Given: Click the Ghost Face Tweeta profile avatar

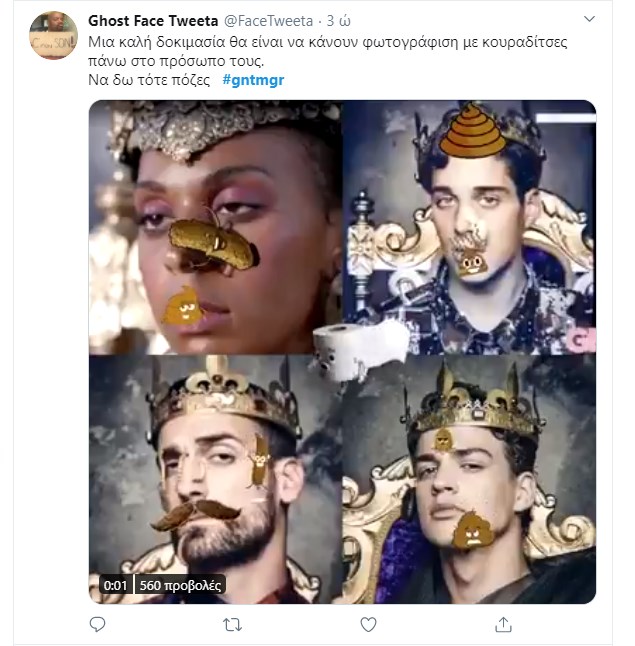Looking at the screenshot, I should pos(53,36).
